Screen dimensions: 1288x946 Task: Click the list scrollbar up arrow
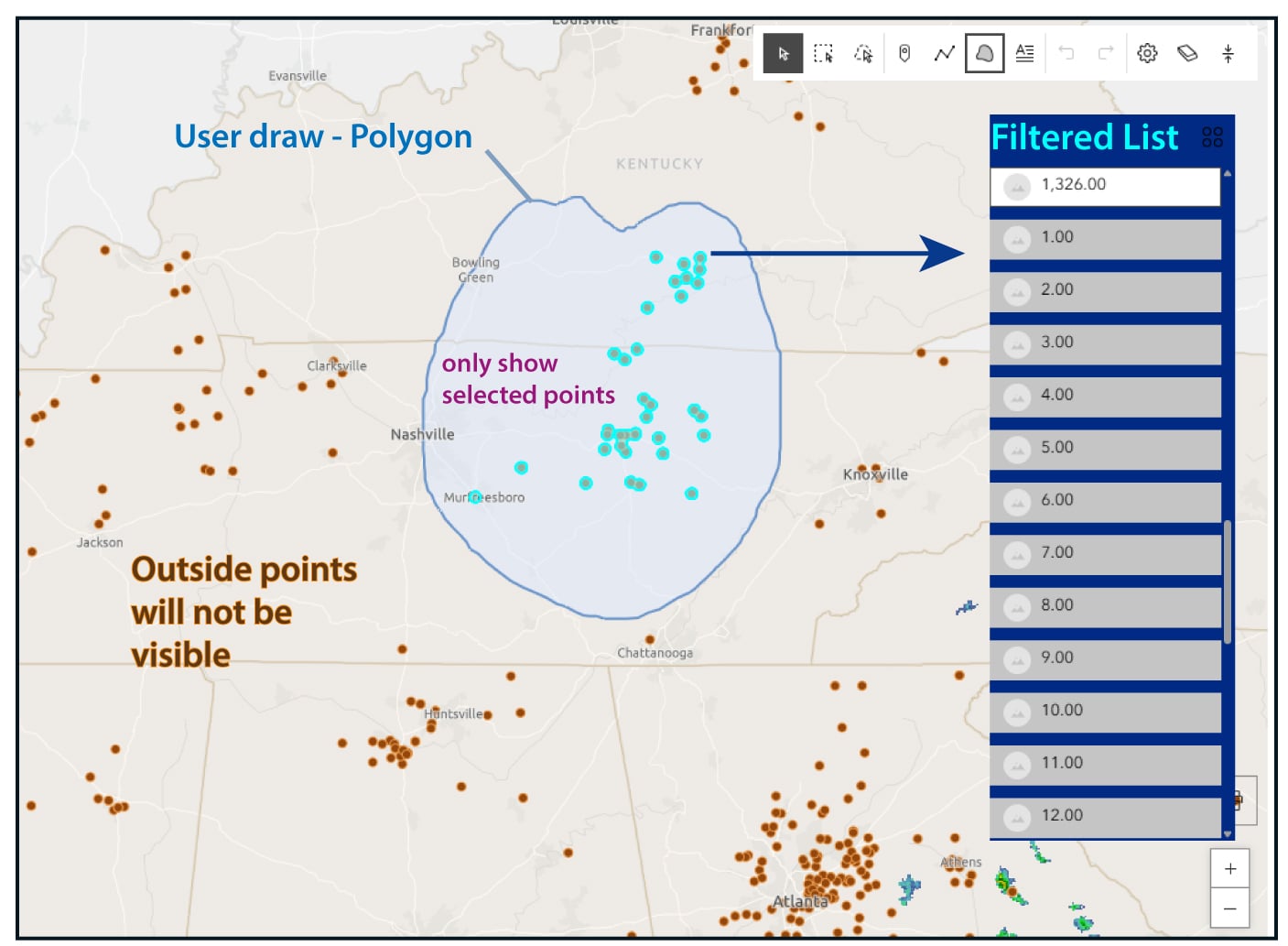tap(1228, 173)
